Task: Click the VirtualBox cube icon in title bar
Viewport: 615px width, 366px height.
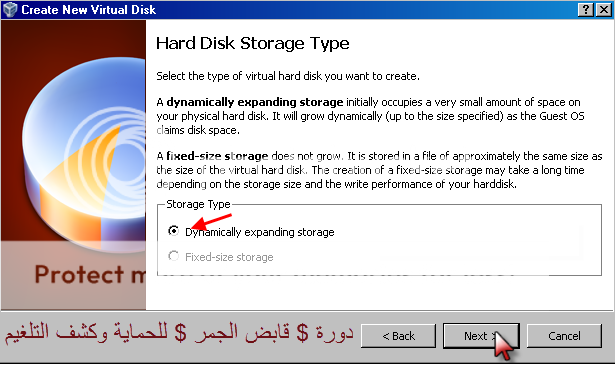Action: [x=10, y=9]
